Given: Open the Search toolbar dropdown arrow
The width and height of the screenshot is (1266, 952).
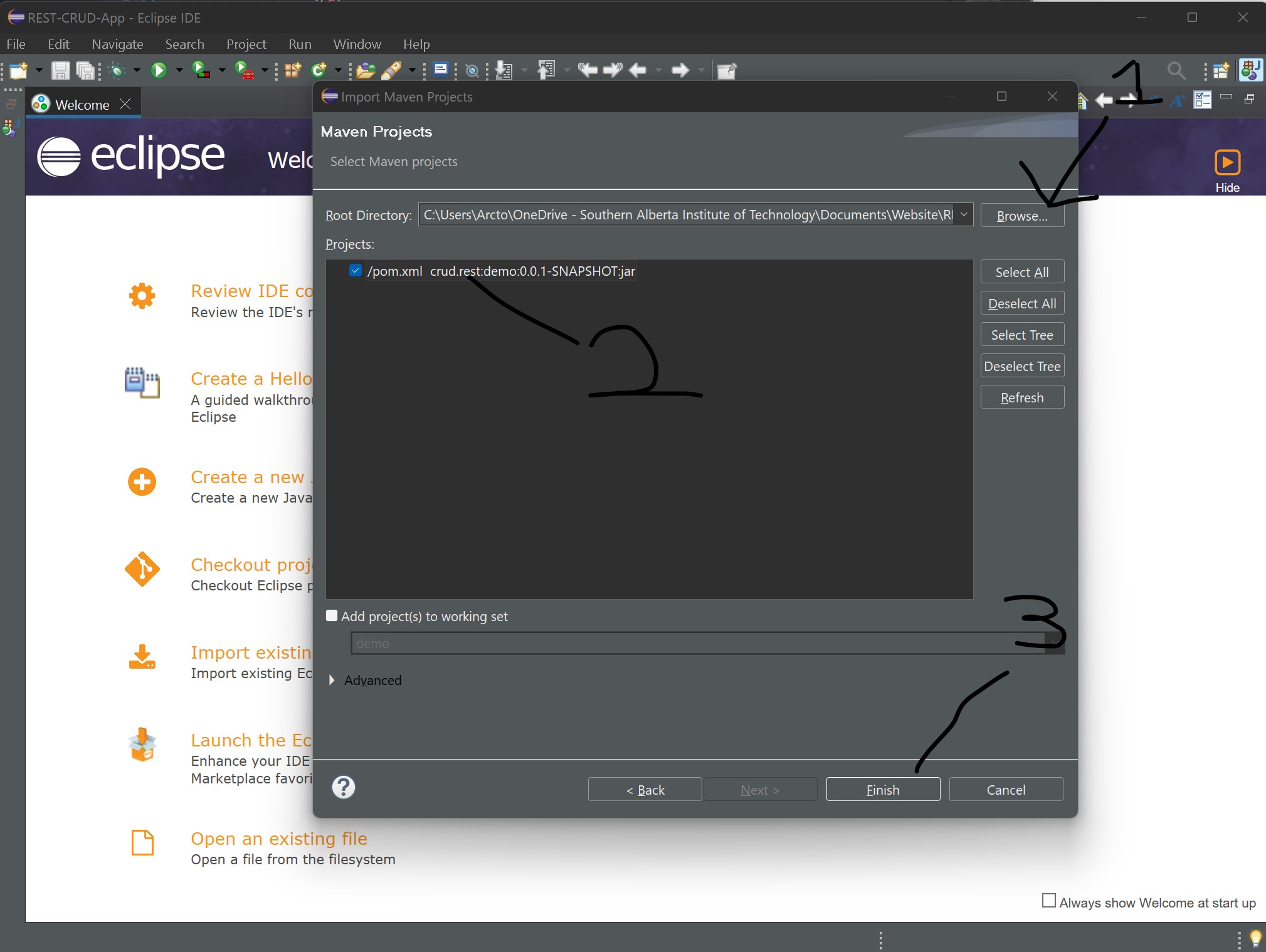Looking at the screenshot, I should [412, 70].
